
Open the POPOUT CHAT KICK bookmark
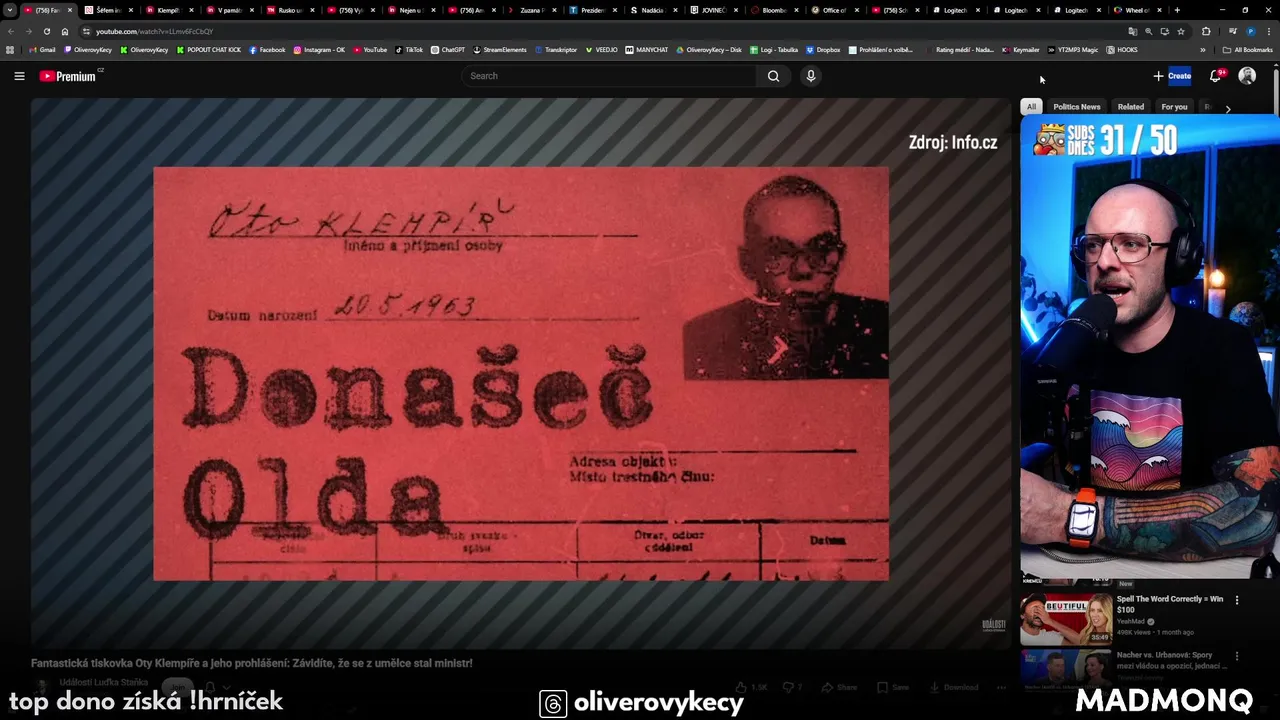pyautogui.click(x=209, y=50)
